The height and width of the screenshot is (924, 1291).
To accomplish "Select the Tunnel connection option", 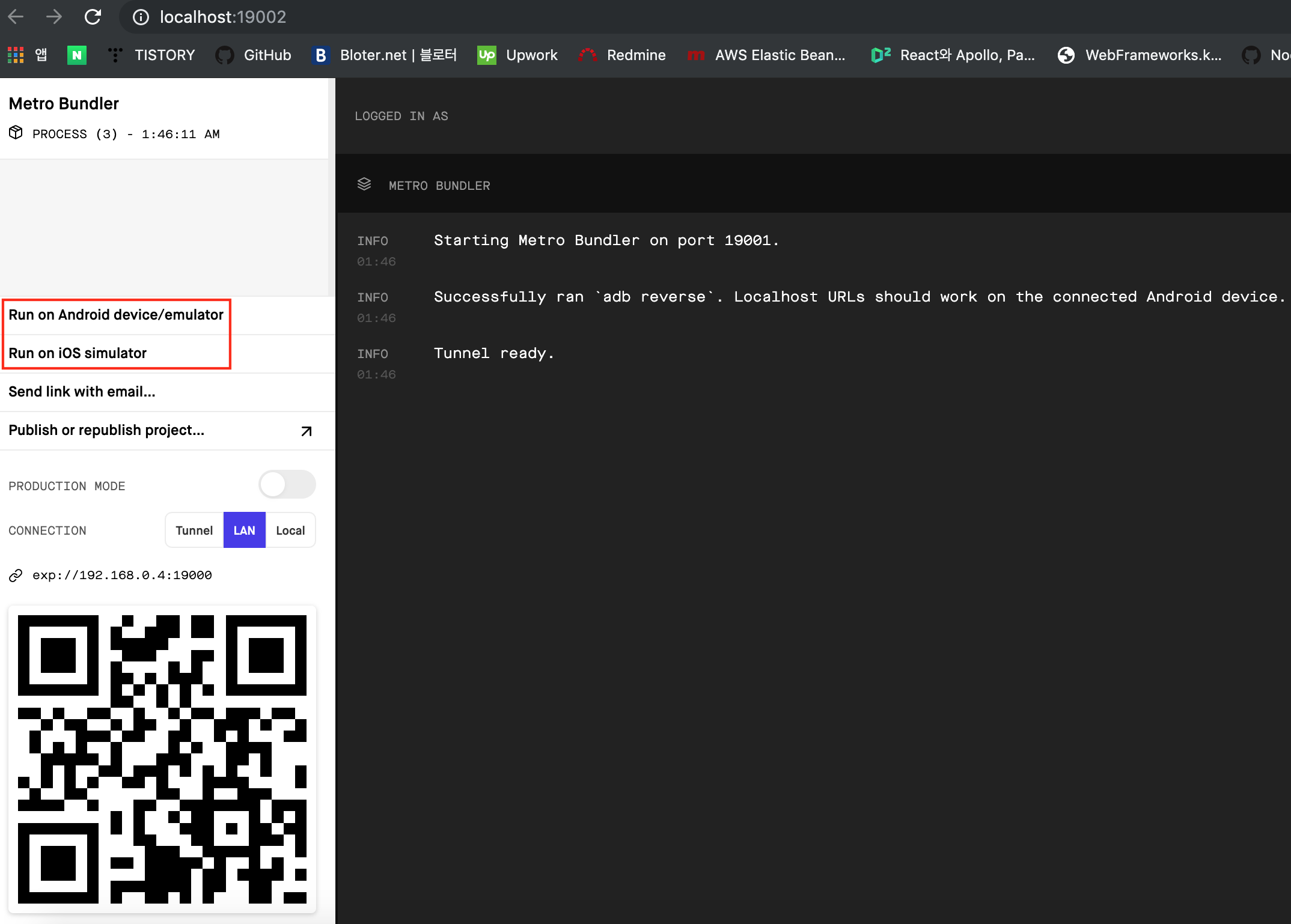I will 194,530.
